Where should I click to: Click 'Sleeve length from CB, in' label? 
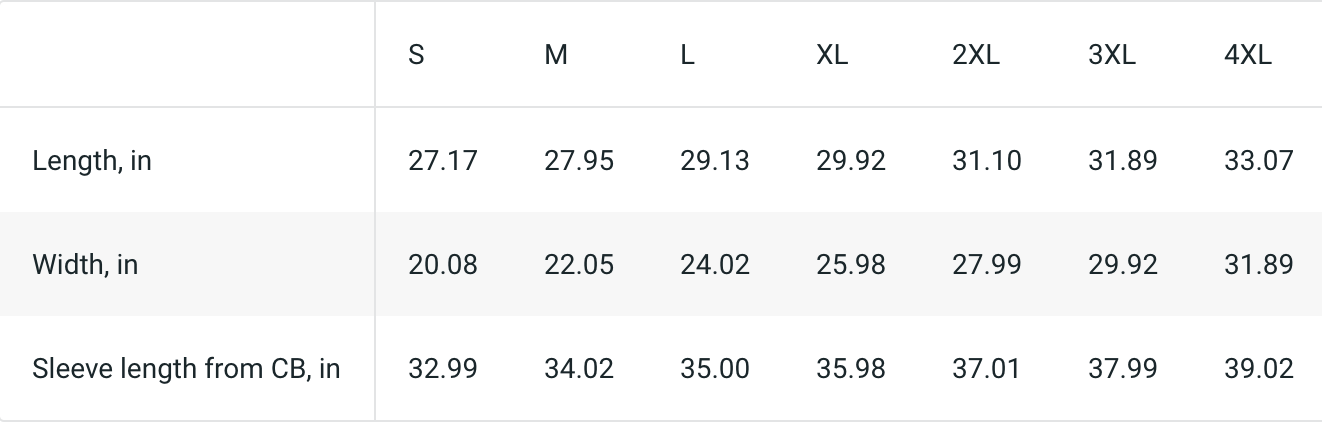pos(186,368)
